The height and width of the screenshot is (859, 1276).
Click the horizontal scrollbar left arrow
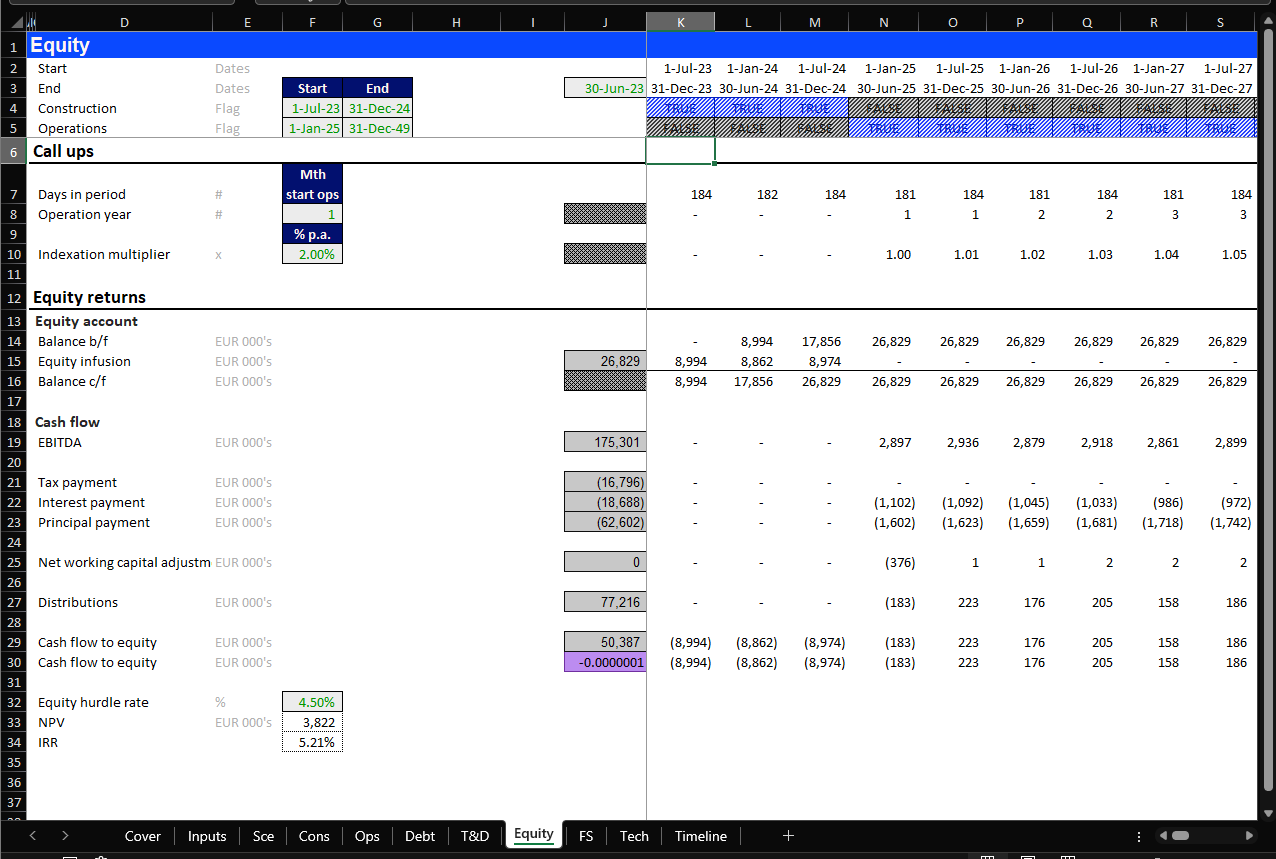(x=1162, y=836)
